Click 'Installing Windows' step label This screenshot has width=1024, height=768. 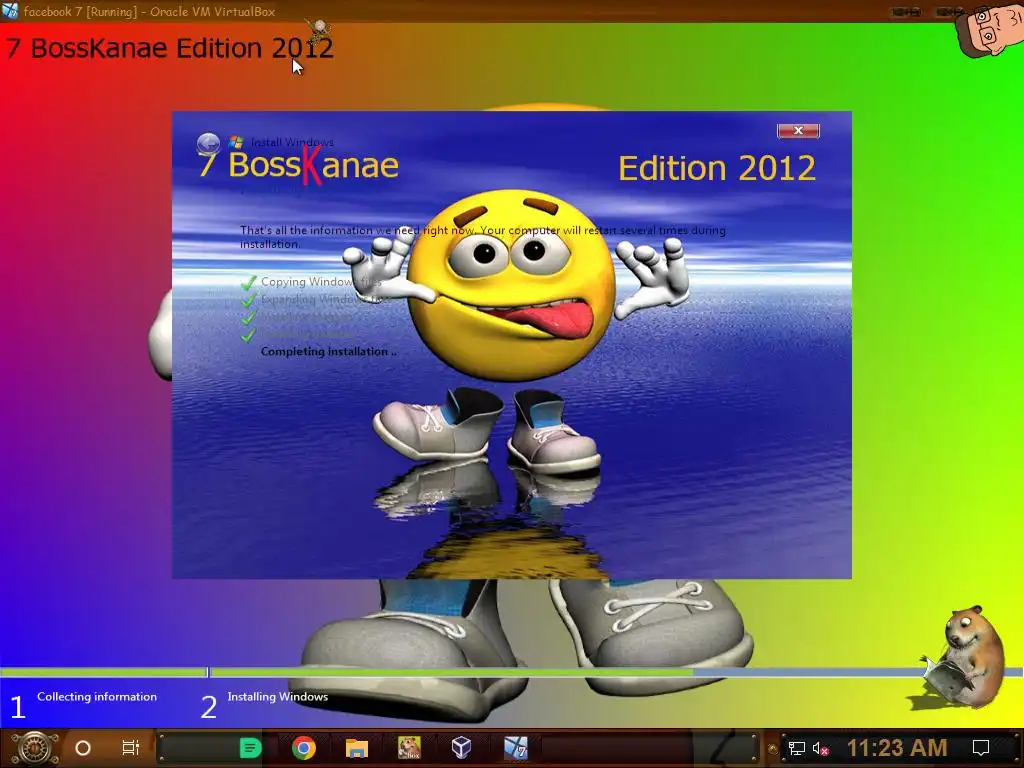point(278,697)
